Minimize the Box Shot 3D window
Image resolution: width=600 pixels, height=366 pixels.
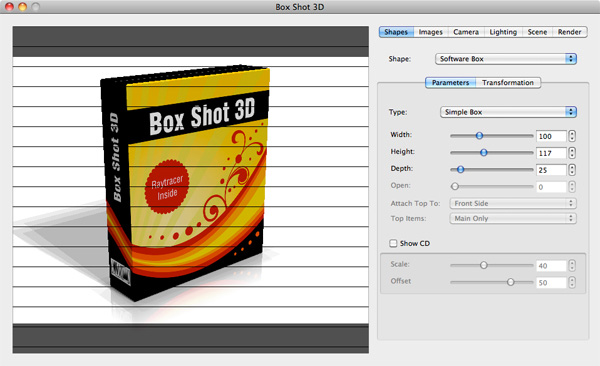pos(23,7)
